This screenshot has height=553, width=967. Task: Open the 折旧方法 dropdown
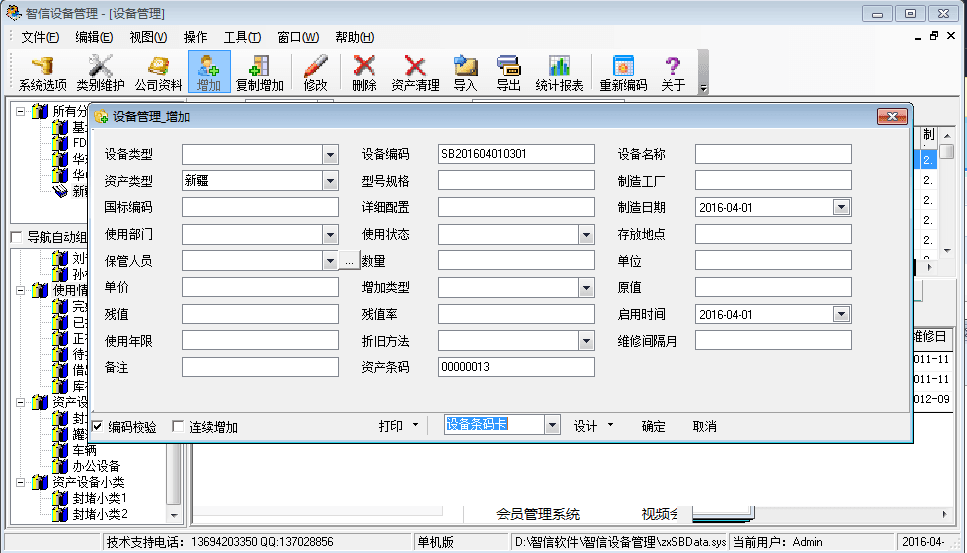(587, 341)
